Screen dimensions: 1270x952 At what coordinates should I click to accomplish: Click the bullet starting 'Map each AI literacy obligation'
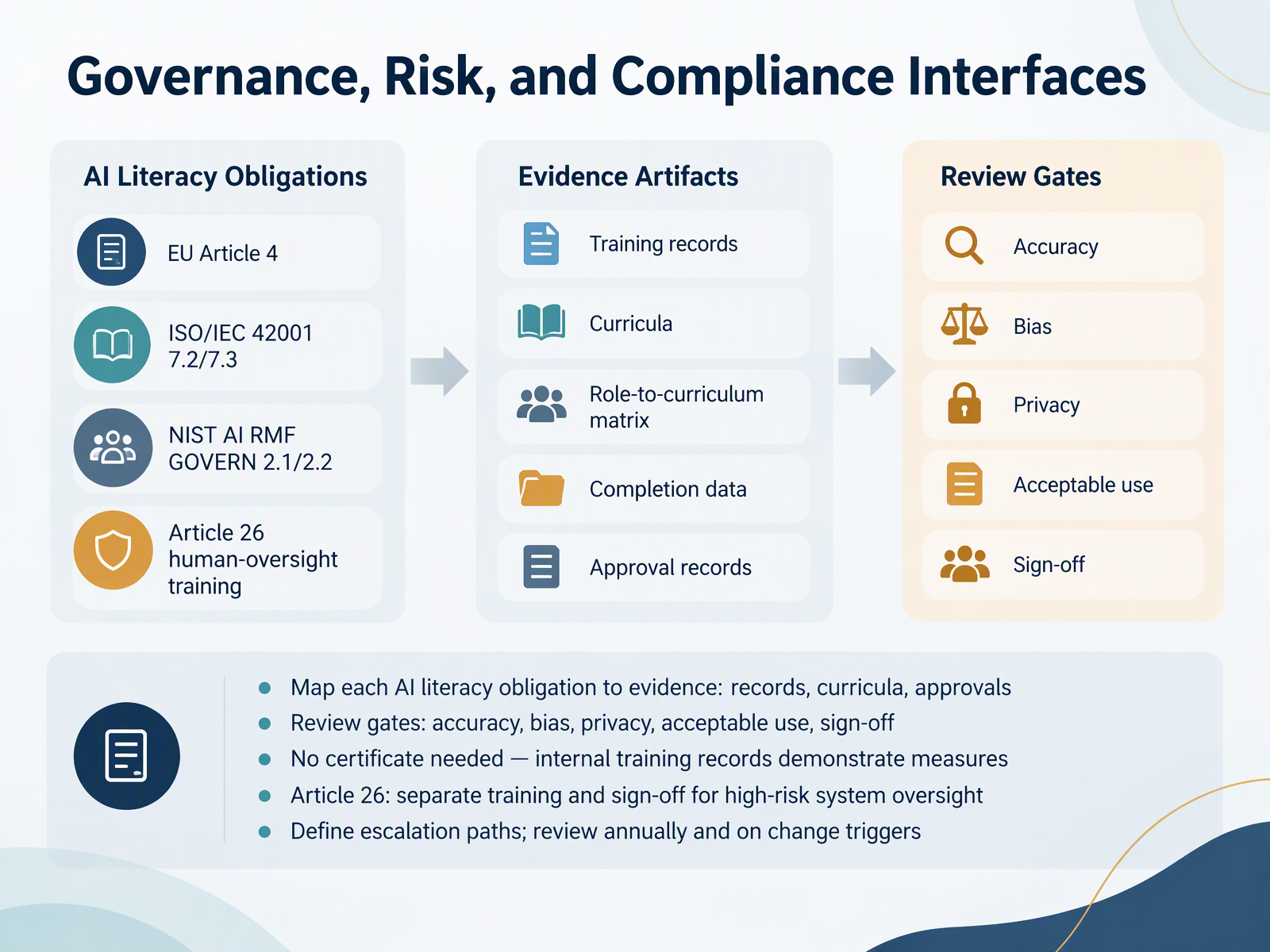coord(651,687)
